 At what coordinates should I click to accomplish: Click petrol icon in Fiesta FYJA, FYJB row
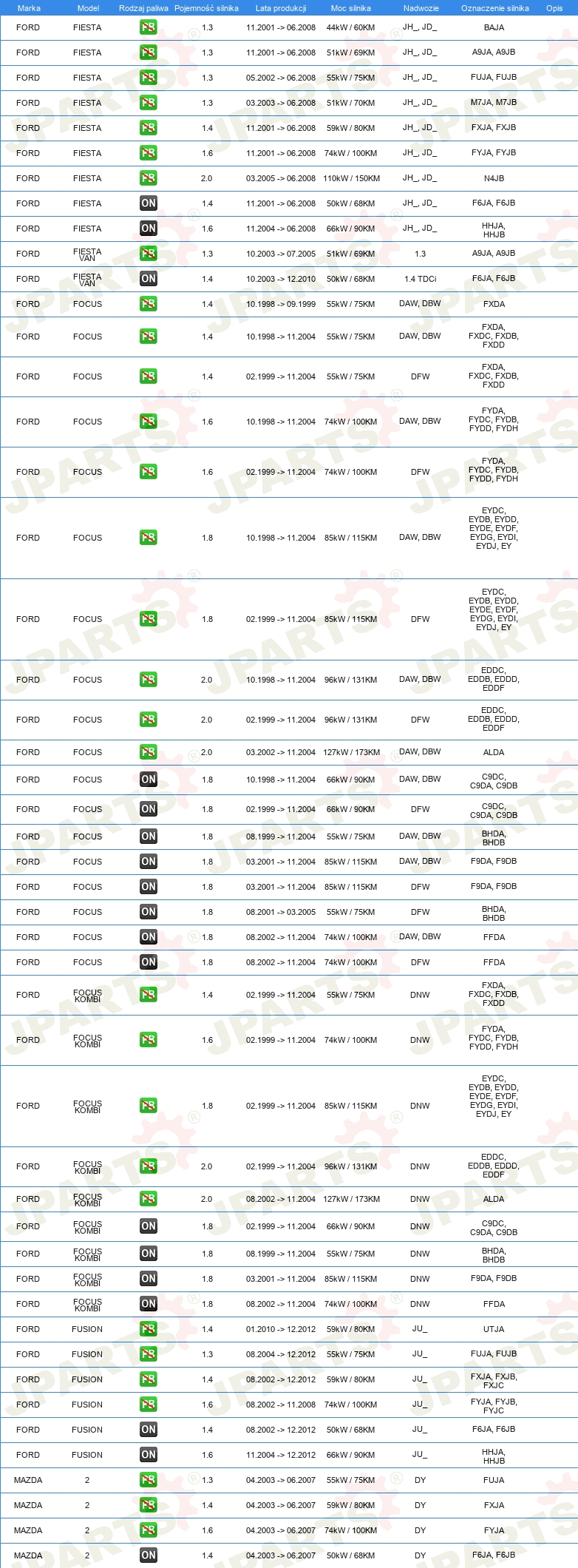tap(148, 153)
